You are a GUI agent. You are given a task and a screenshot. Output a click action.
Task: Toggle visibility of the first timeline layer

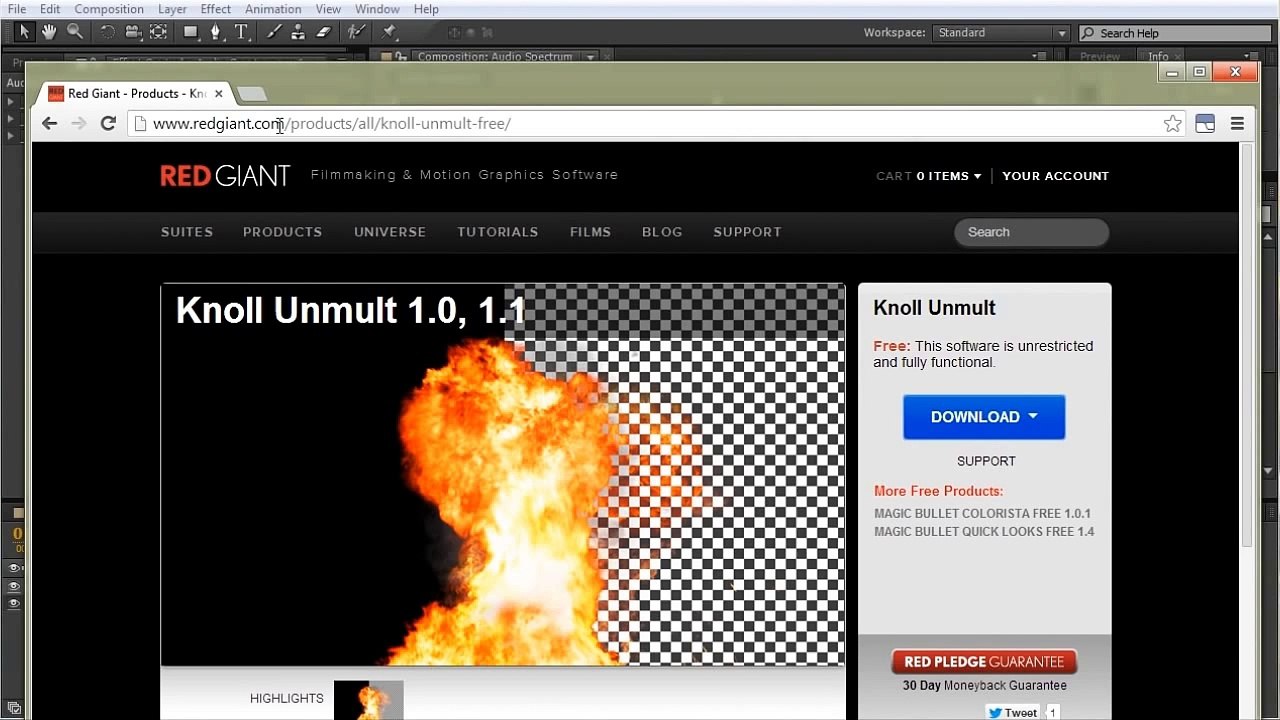[14, 568]
